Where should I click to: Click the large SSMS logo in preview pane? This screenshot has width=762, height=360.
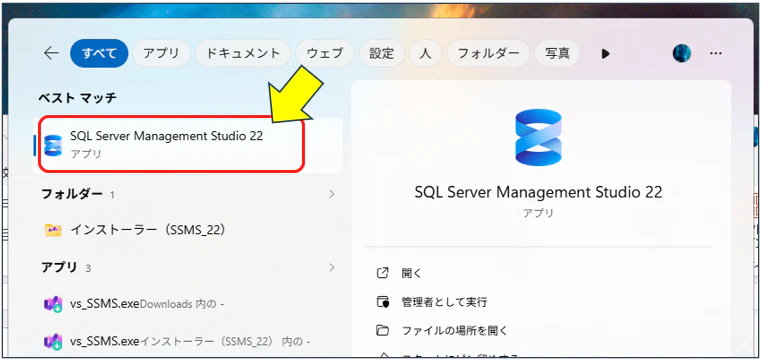(538, 137)
